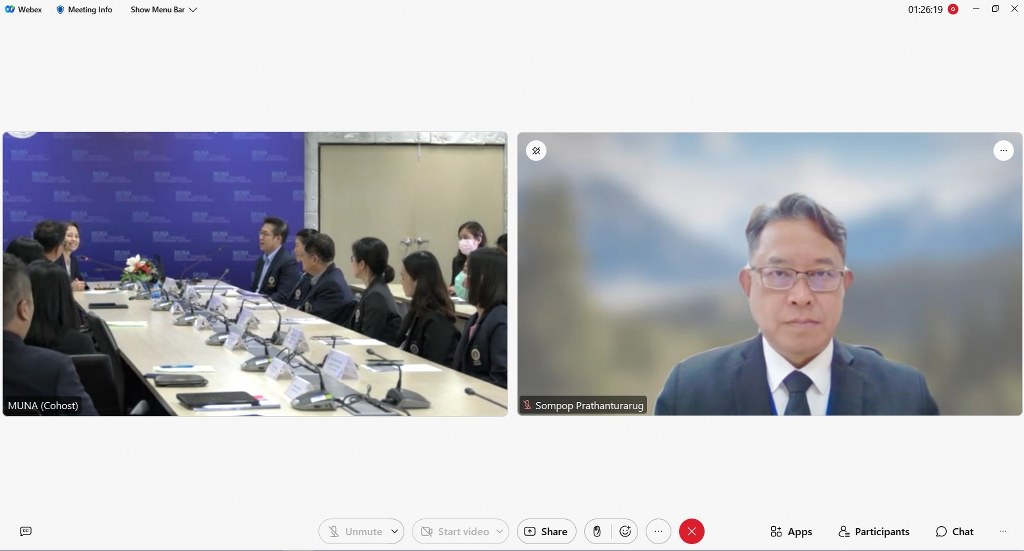Expand the audio options arrow beside Unmute
The height and width of the screenshot is (551, 1024).
395,531
